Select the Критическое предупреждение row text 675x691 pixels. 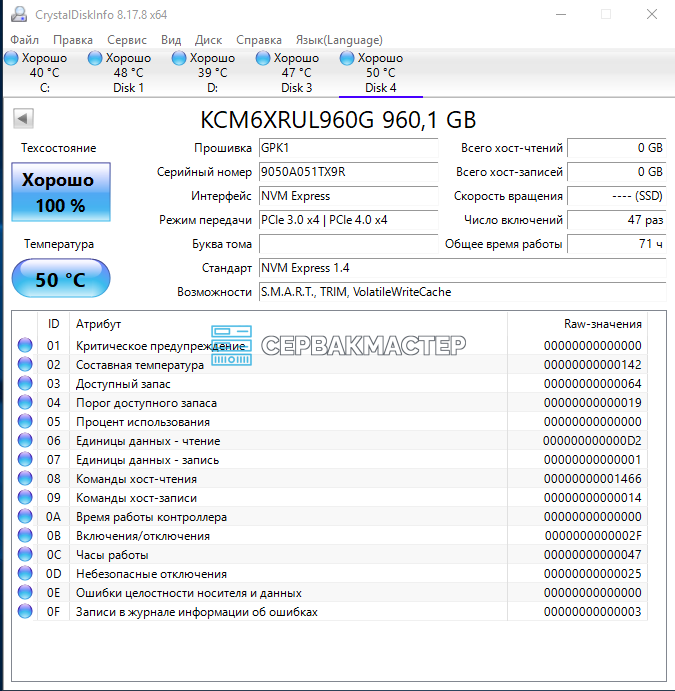[160, 346]
